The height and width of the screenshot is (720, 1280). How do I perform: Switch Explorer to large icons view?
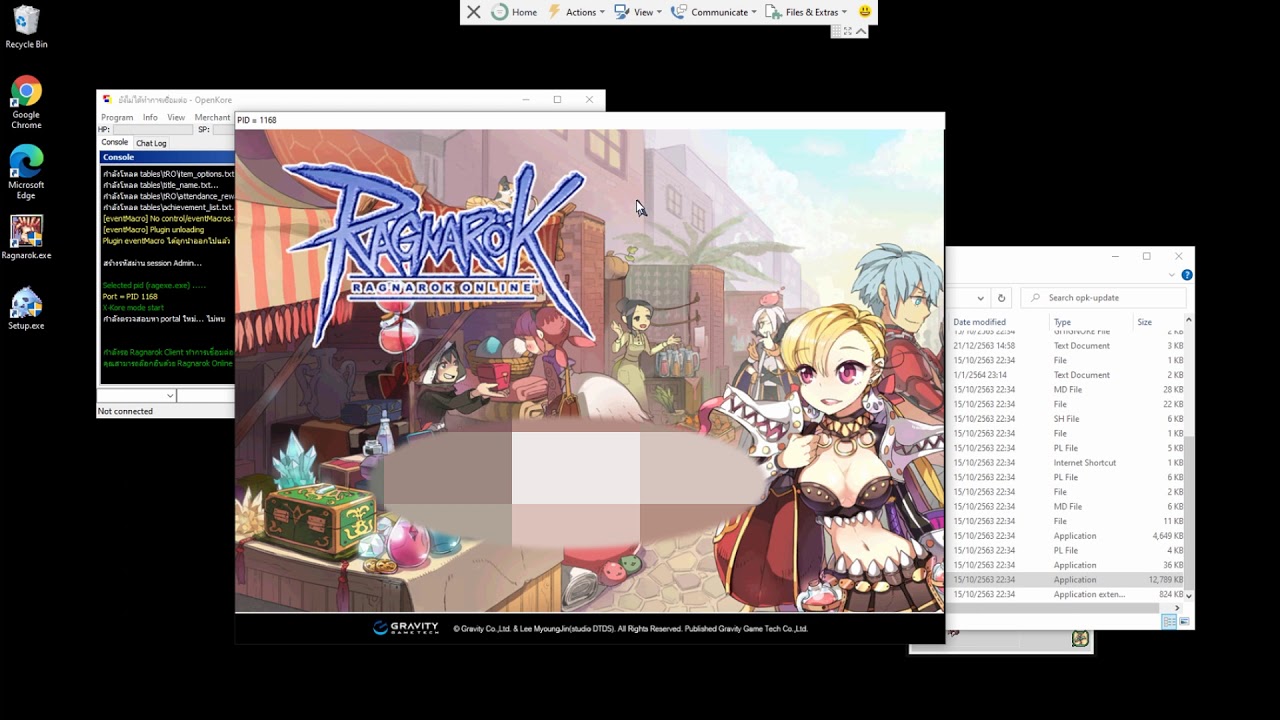coord(1184,621)
